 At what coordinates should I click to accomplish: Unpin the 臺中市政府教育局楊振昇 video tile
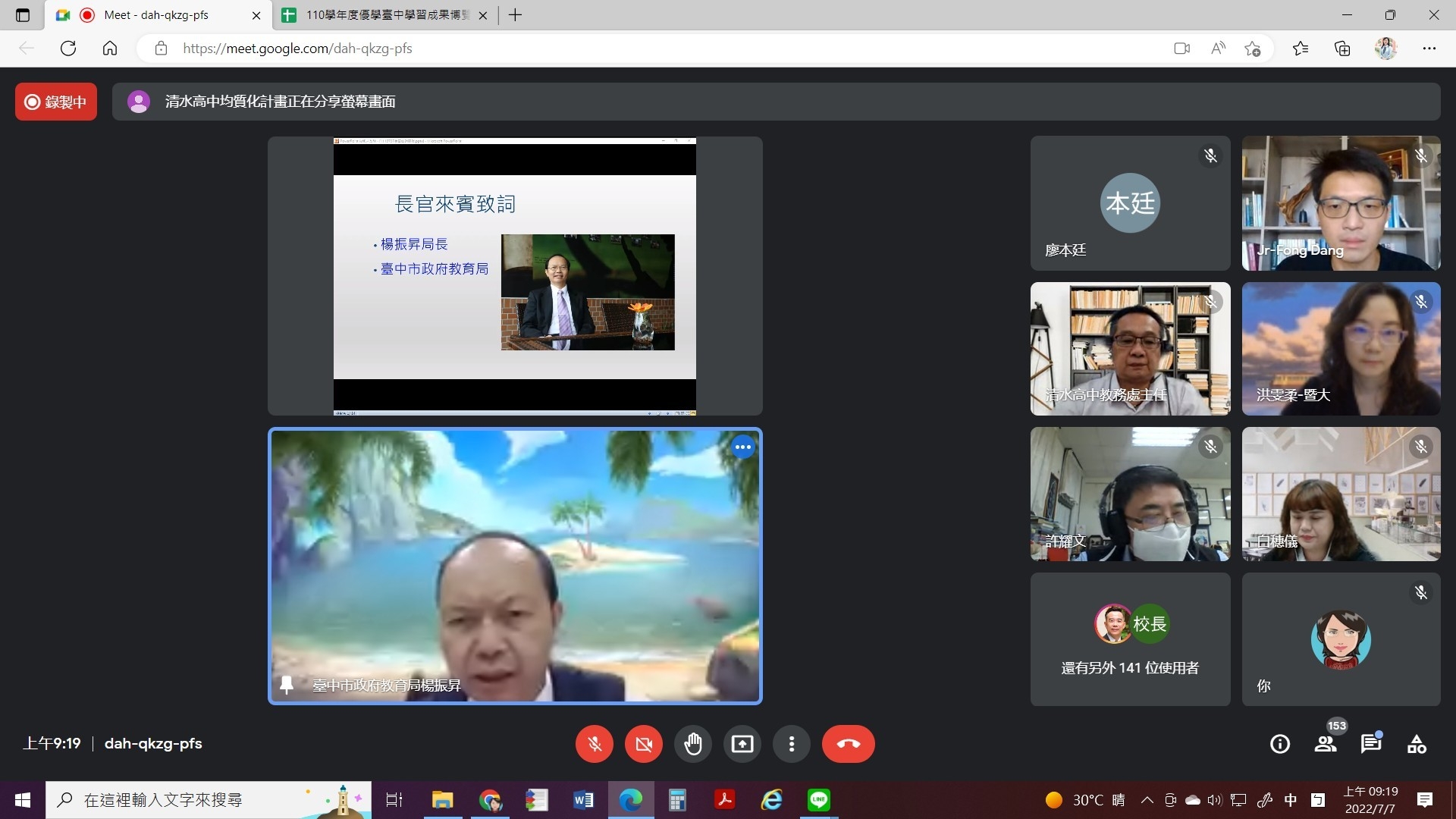click(287, 685)
